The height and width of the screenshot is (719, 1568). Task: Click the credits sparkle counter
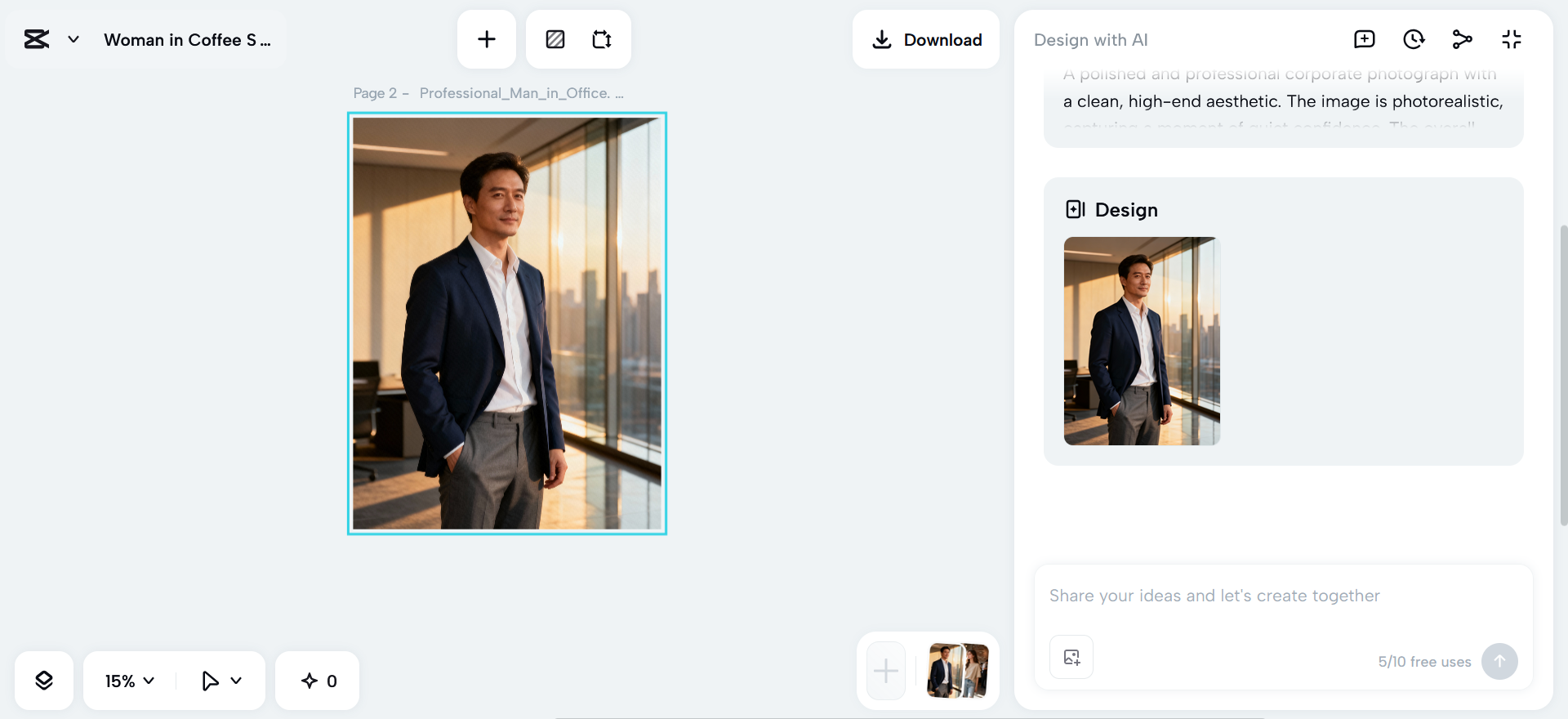318,681
